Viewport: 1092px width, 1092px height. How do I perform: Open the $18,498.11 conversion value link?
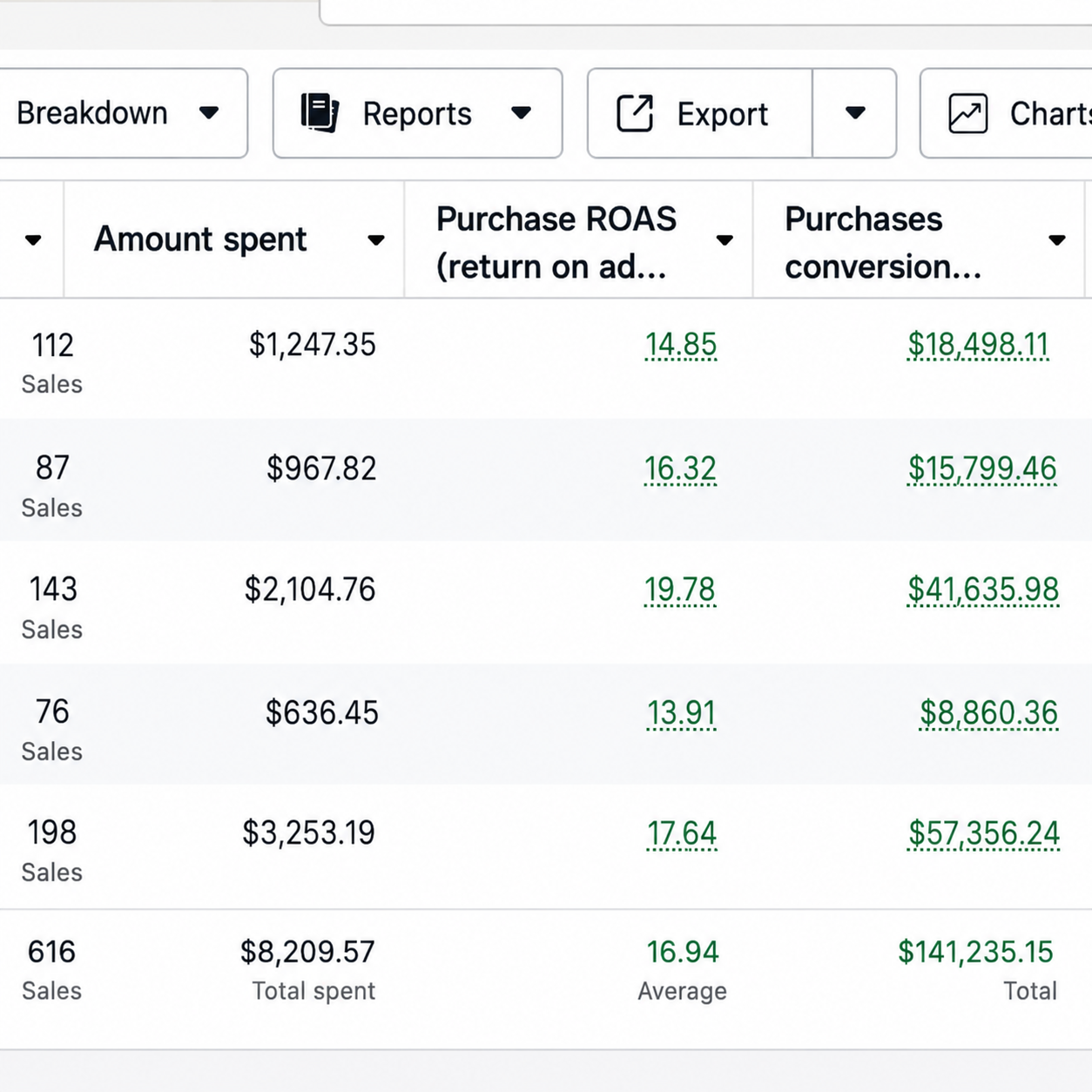point(978,346)
